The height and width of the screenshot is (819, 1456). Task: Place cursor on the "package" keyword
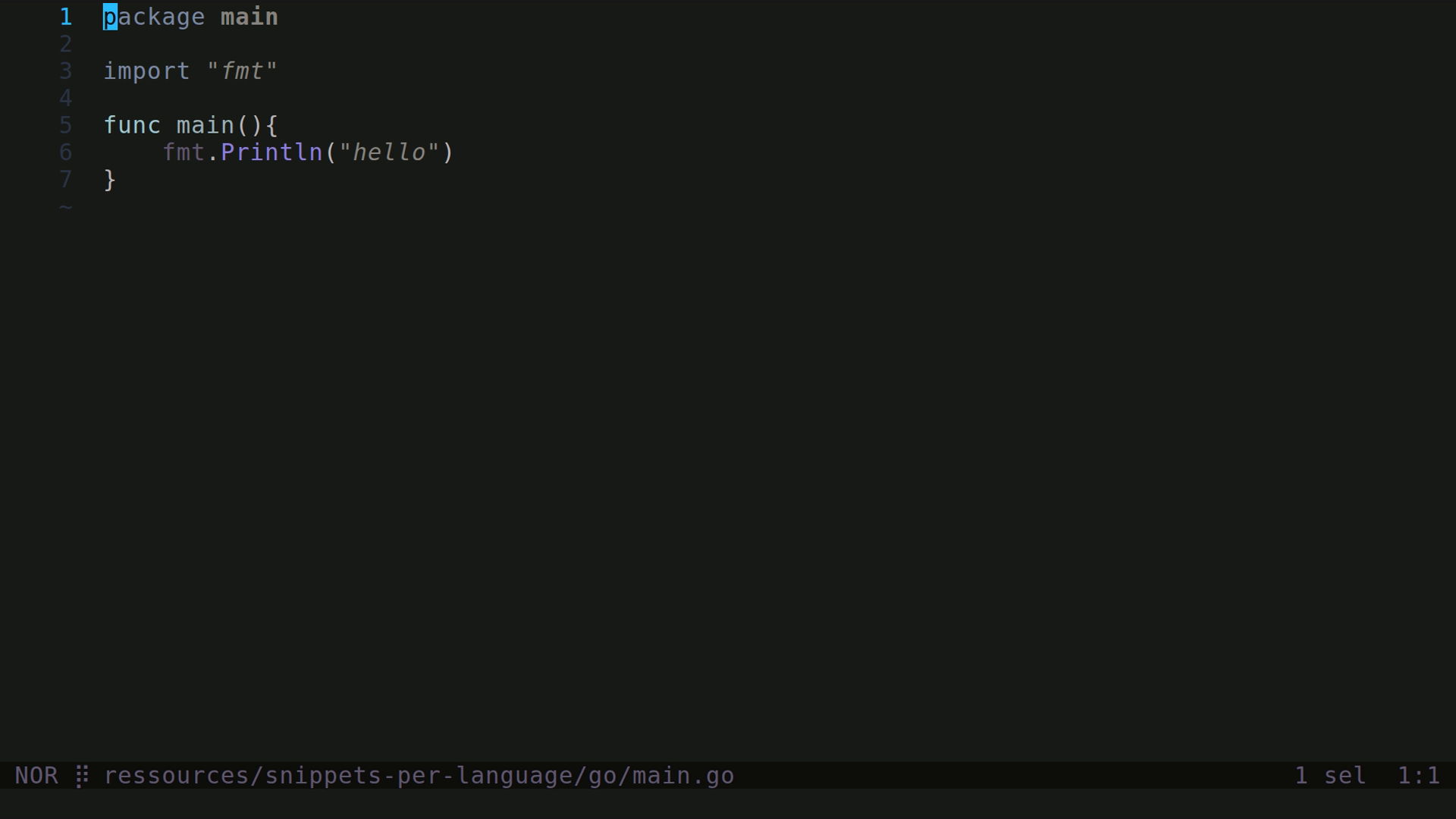[x=154, y=17]
